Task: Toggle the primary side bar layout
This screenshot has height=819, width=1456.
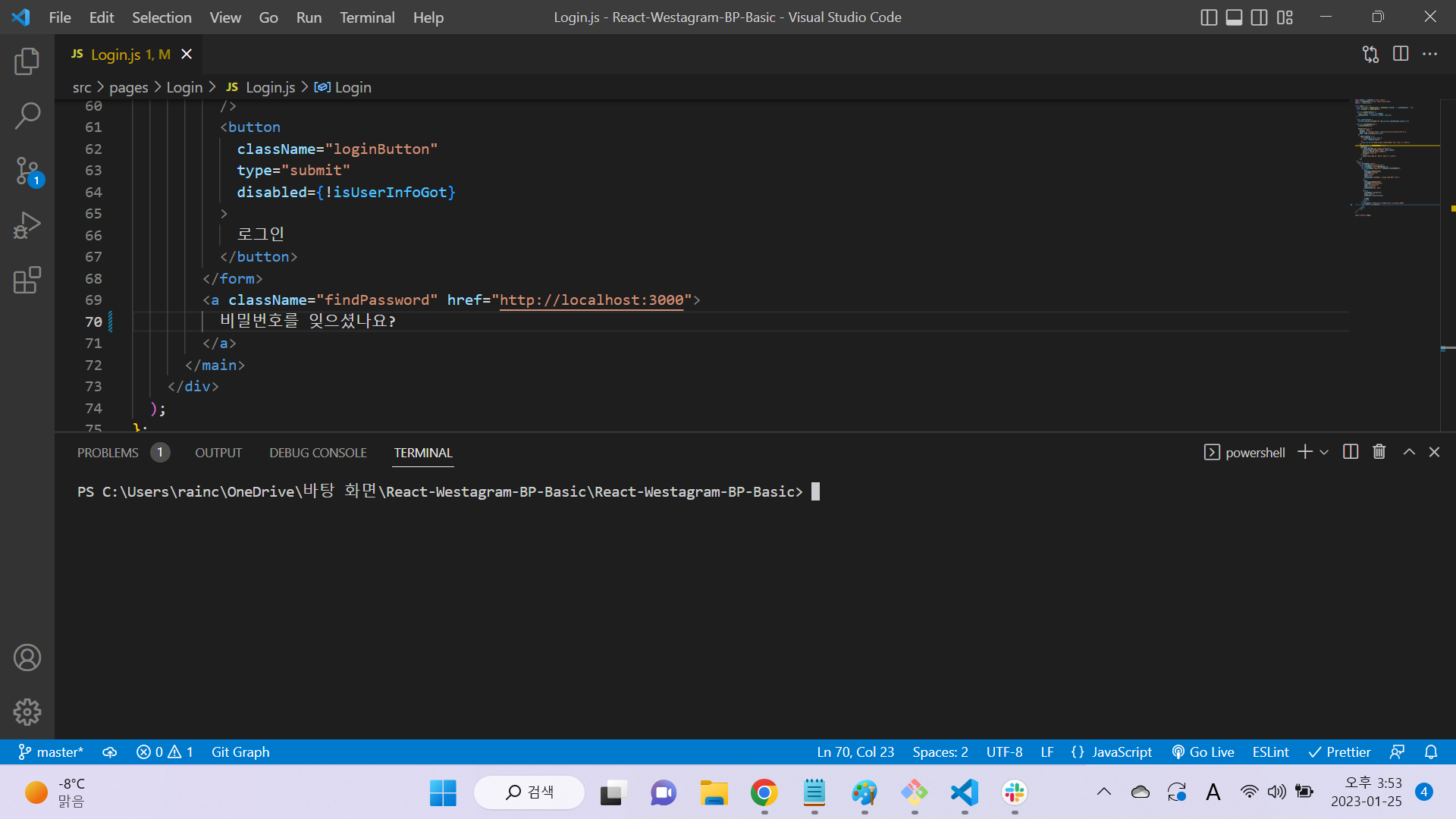Action: [1210, 17]
